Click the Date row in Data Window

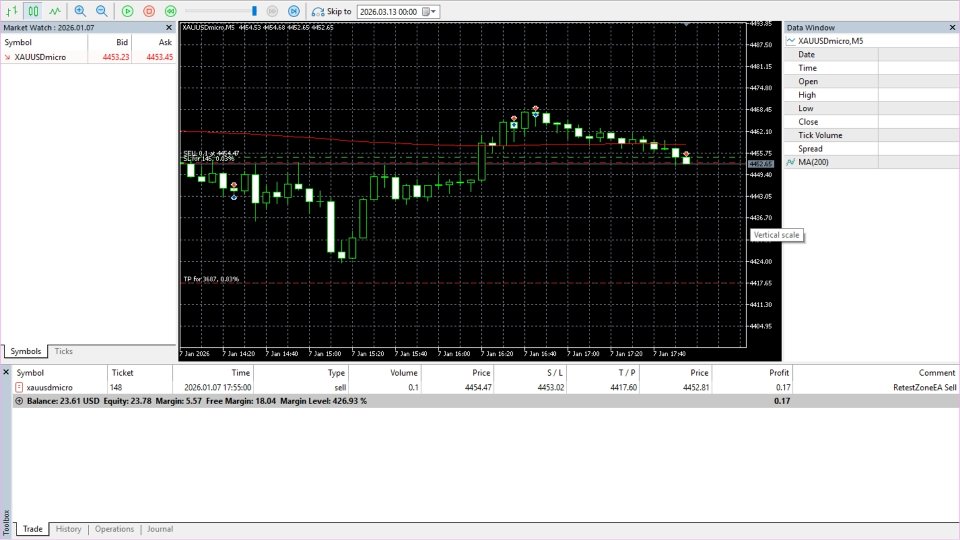[x=871, y=54]
